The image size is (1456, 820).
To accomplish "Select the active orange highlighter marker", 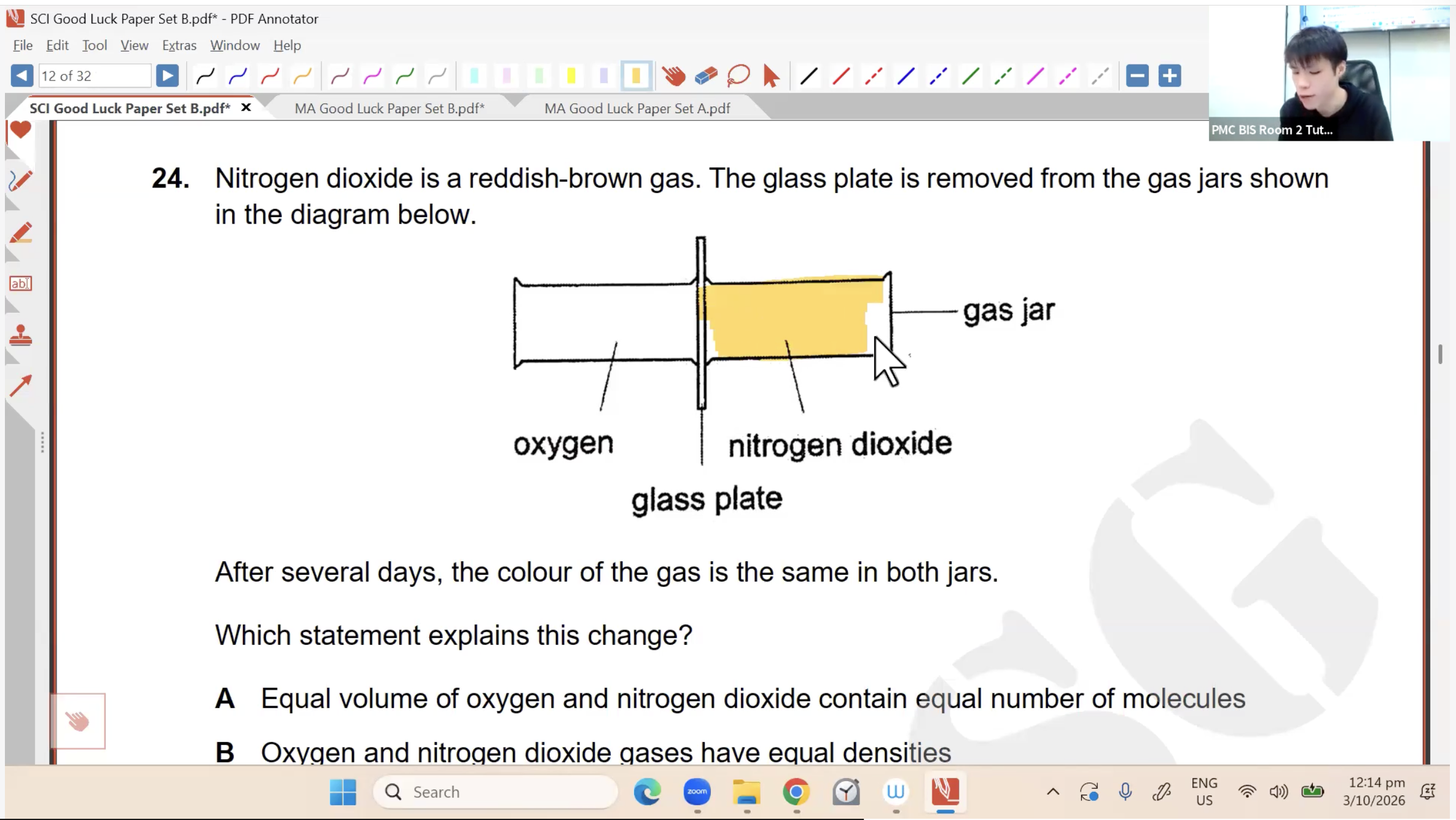I will (x=636, y=76).
